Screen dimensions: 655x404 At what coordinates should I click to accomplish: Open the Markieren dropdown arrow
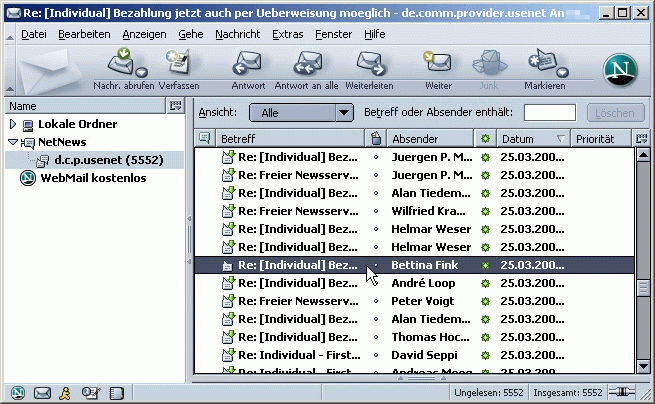click(562, 72)
